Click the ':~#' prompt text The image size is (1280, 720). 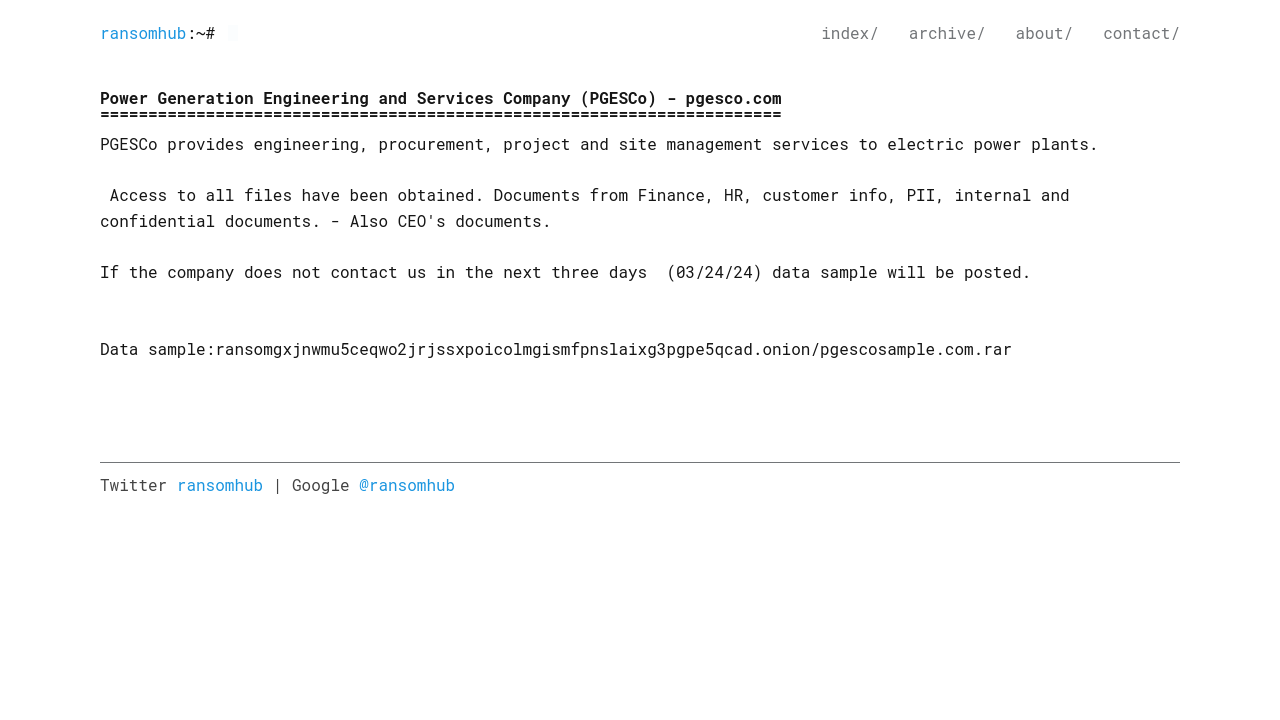[x=201, y=33]
